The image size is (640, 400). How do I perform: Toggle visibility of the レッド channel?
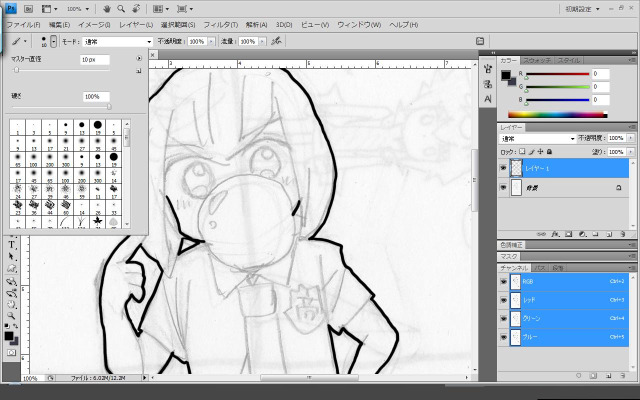(x=503, y=300)
